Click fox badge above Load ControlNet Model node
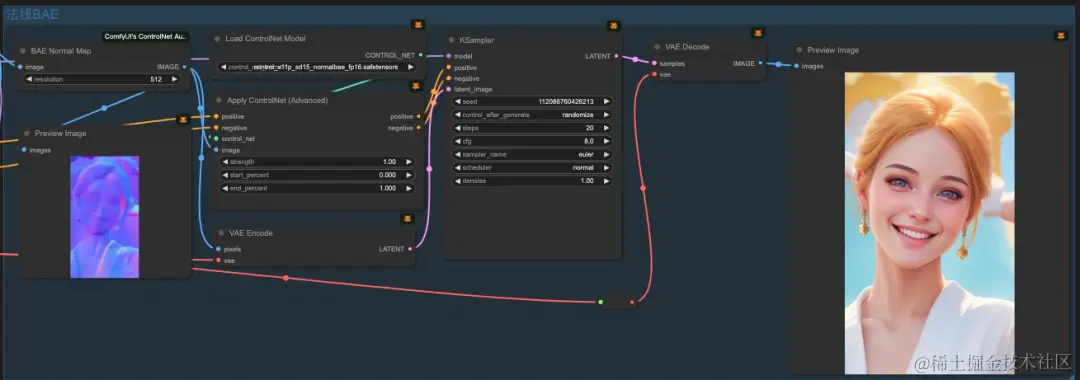 pos(417,25)
